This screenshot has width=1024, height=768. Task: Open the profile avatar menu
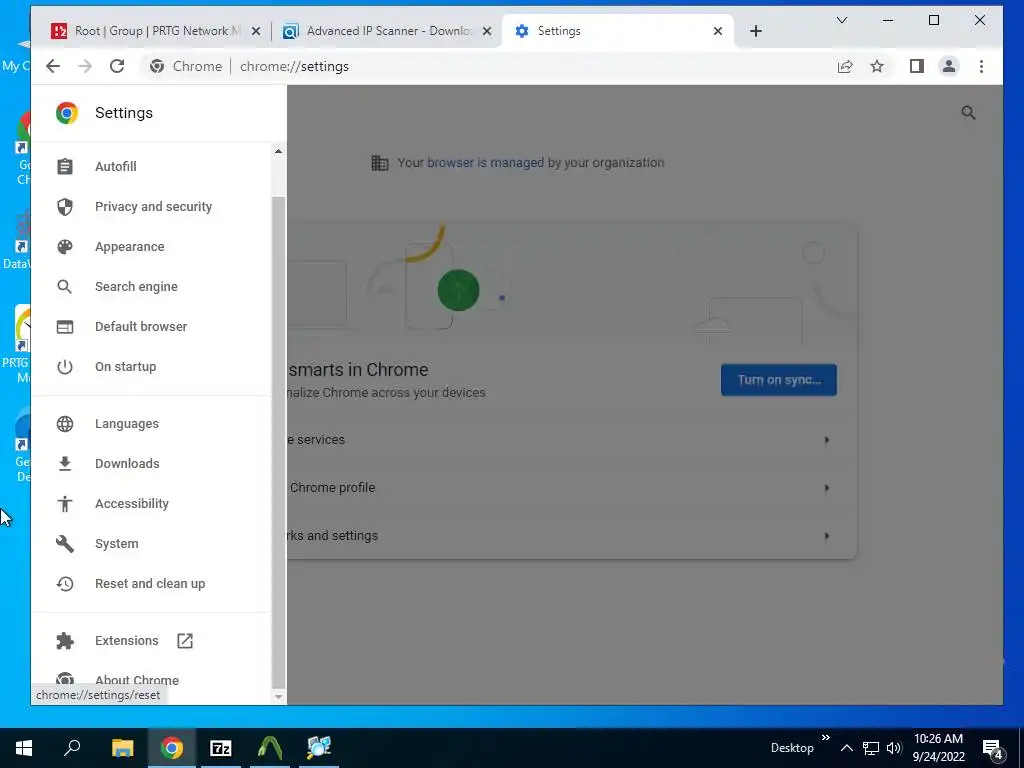(x=949, y=67)
